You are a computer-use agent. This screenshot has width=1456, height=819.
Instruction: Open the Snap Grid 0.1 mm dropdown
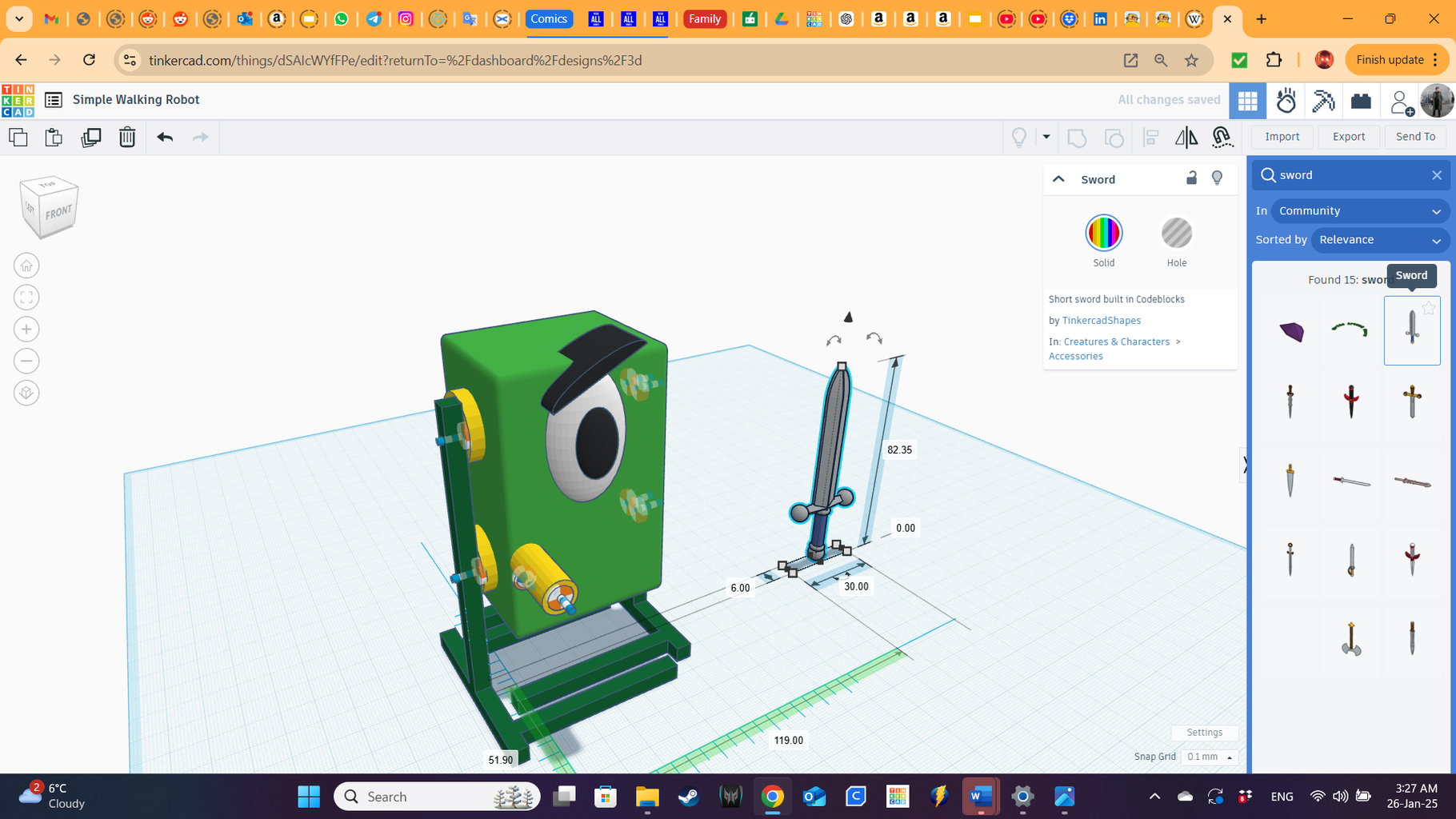click(1209, 757)
